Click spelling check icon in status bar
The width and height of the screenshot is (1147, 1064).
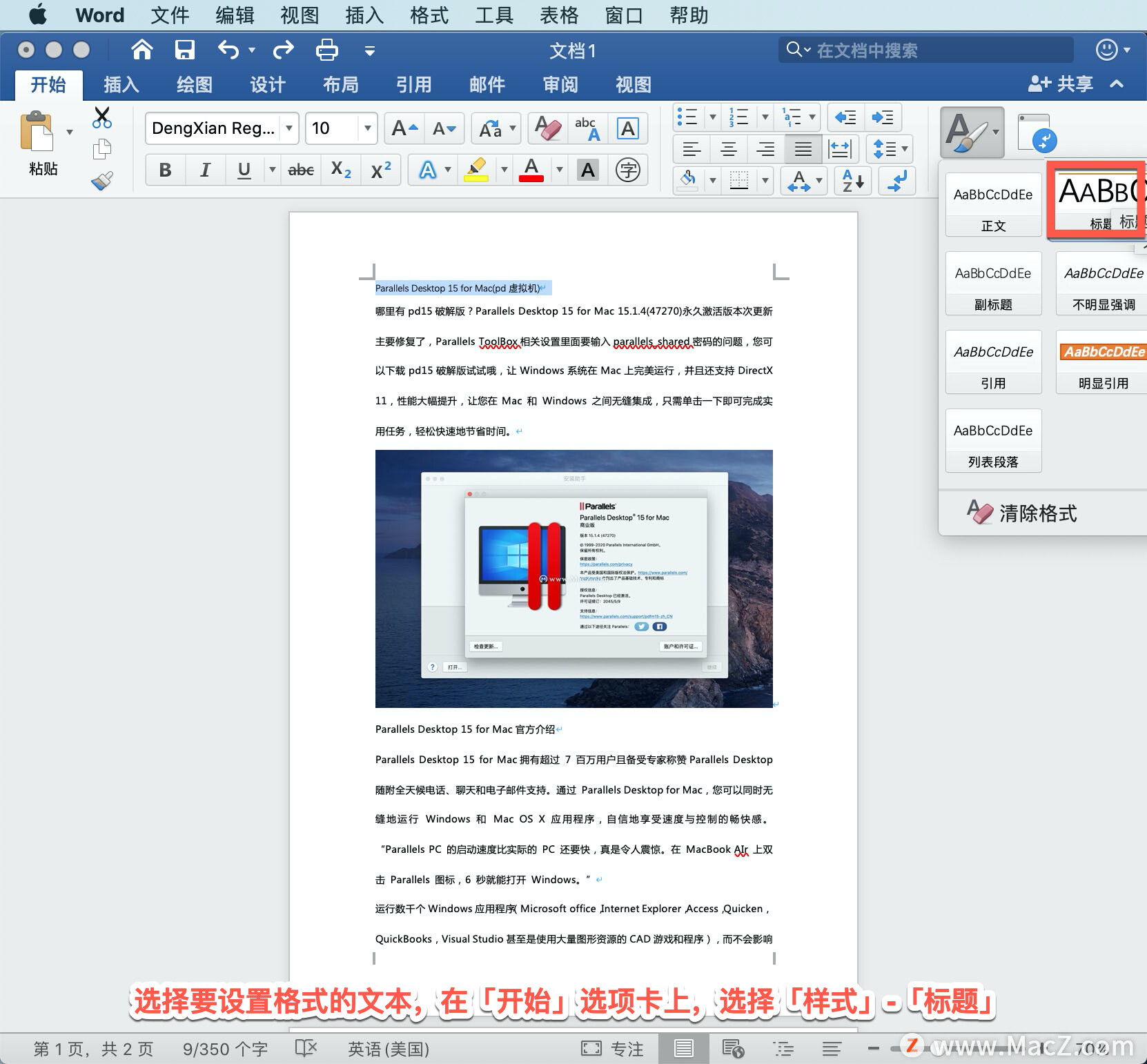click(x=306, y=1048)
